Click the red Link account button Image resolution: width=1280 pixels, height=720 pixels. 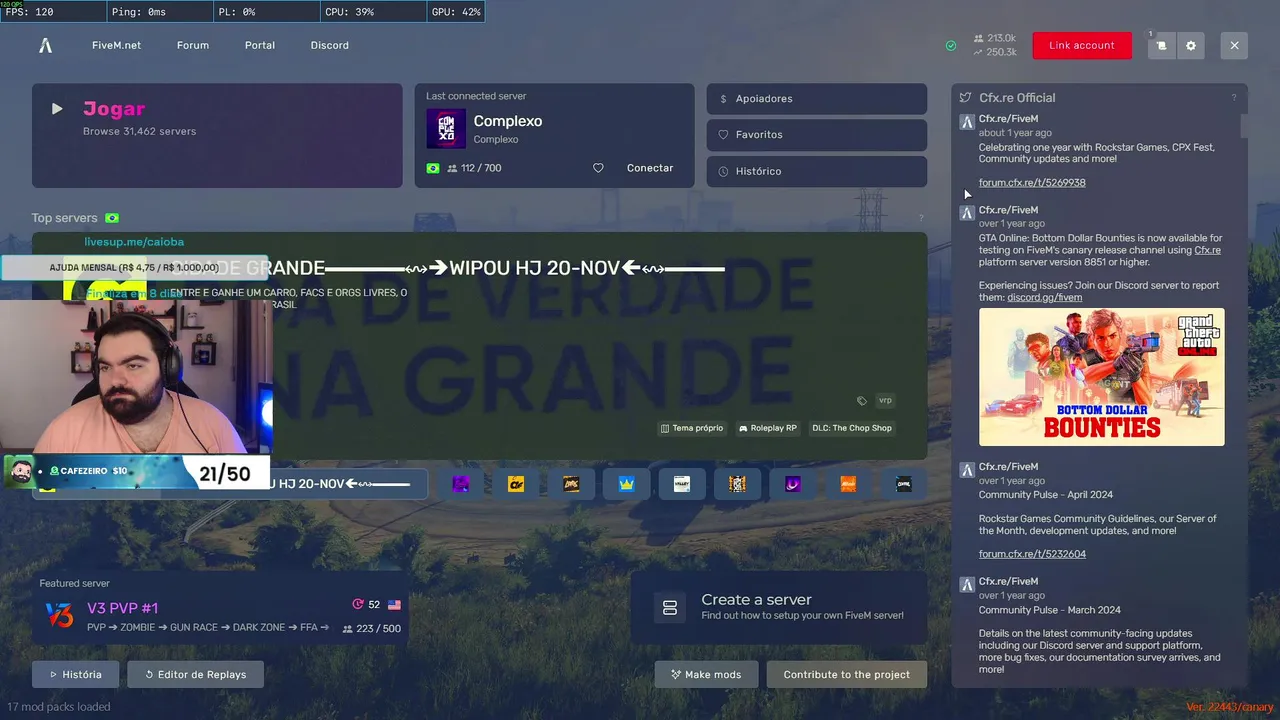pyautogui.click(x=1082, y=45)
